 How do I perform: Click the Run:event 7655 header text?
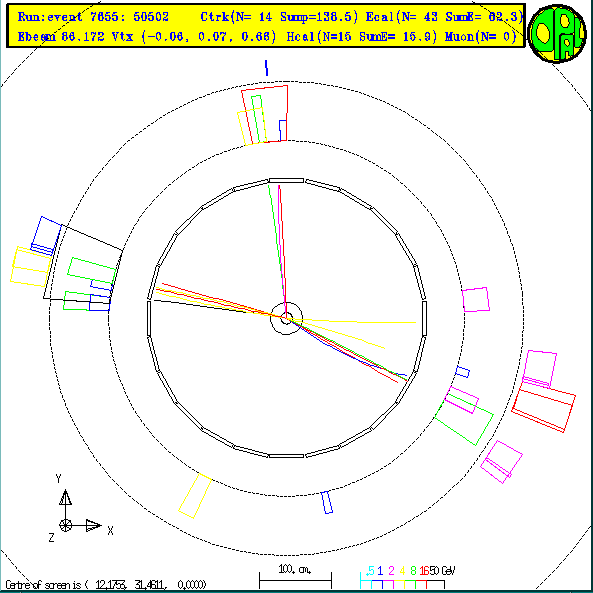pos(93,17)
